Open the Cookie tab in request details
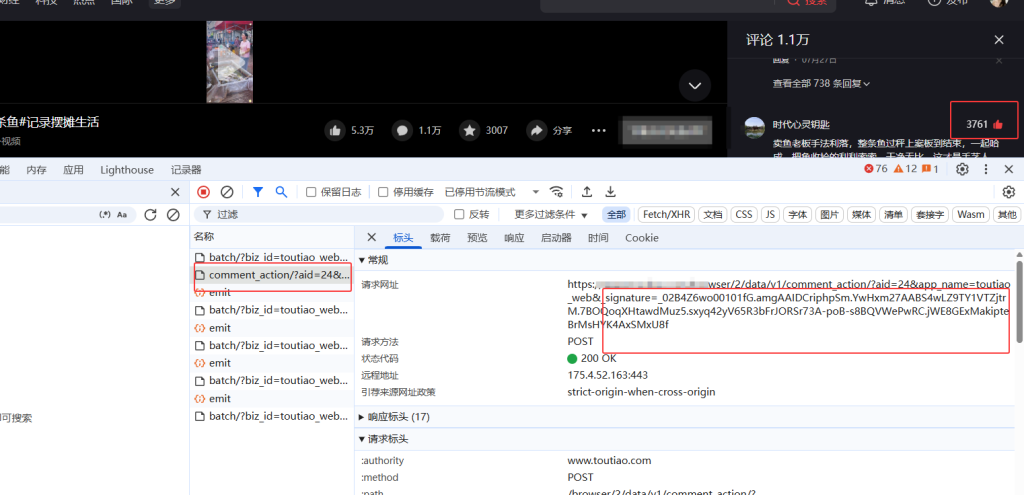Image resolution: width=1024 pixels, height=495 pixels. [642, 238]
